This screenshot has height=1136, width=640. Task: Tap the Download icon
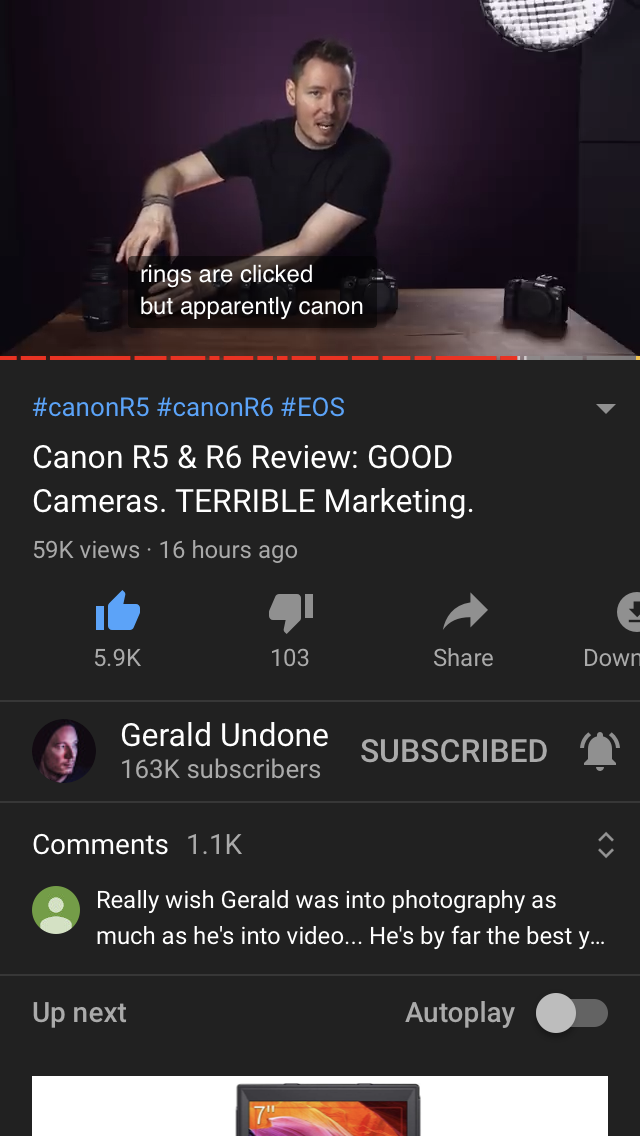tap(629, 612)
